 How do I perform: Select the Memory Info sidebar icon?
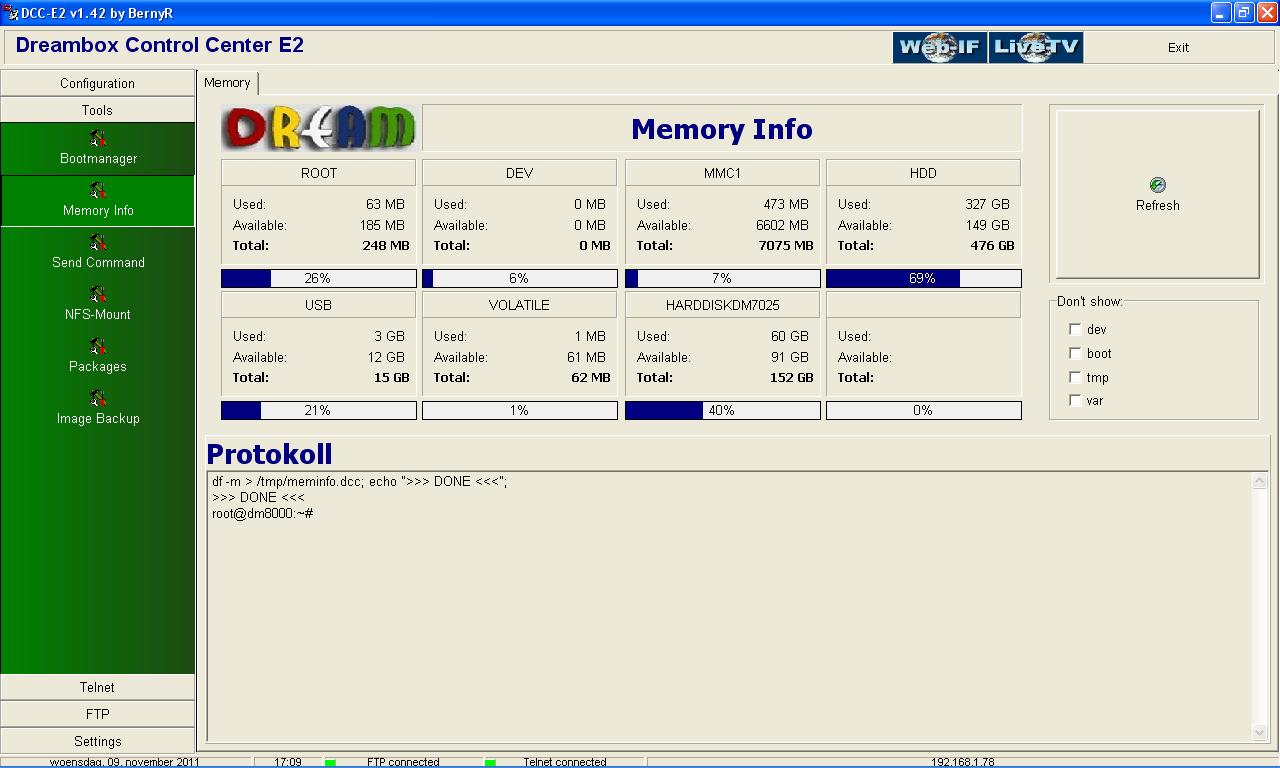pyautogui.click(x=98, y=191)
